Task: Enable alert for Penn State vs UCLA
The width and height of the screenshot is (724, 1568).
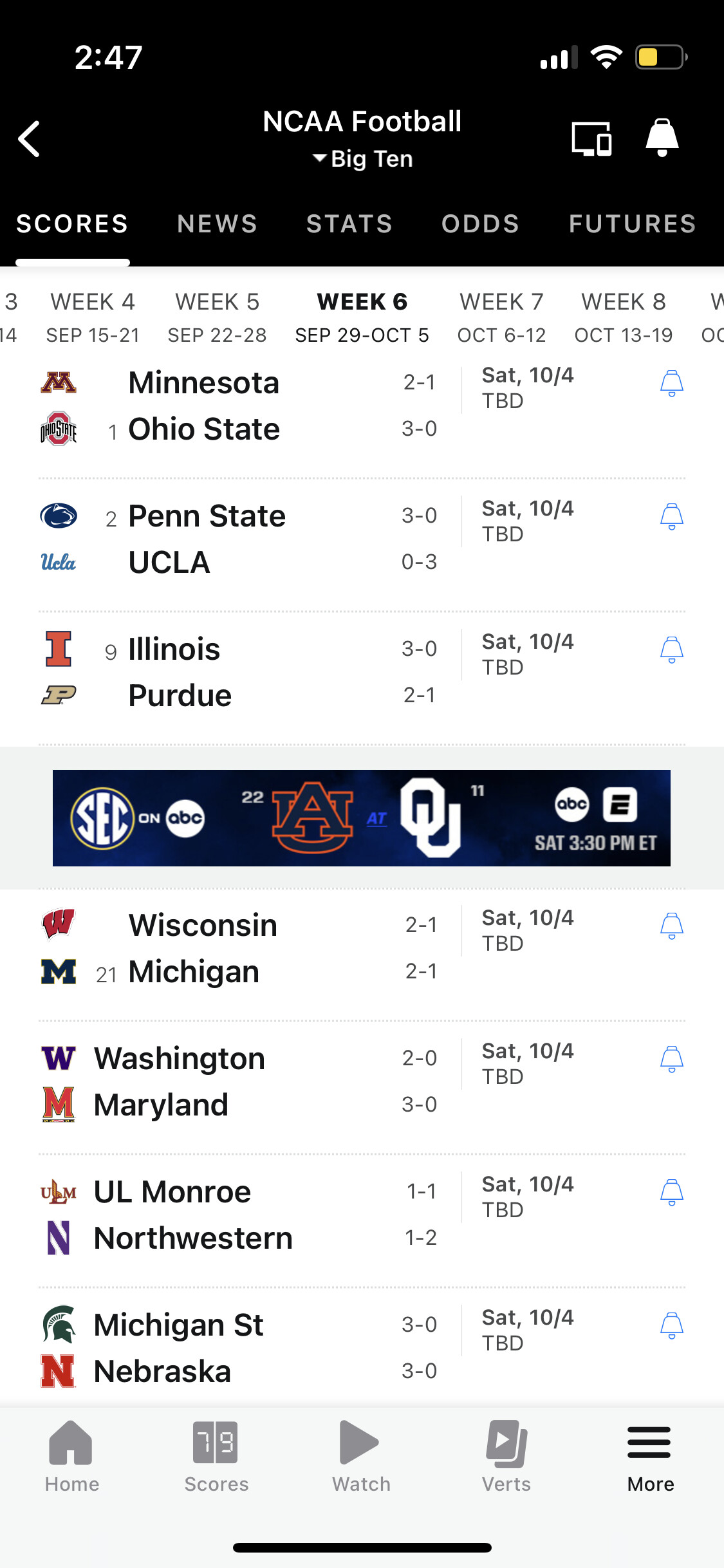Action: 671,517
